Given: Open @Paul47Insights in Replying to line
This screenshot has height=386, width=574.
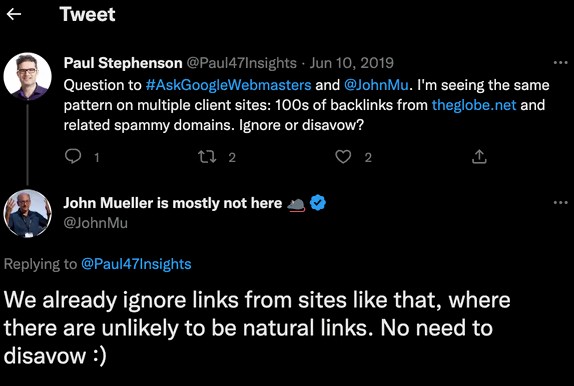Looking at the screenshot, I should 136,264.
